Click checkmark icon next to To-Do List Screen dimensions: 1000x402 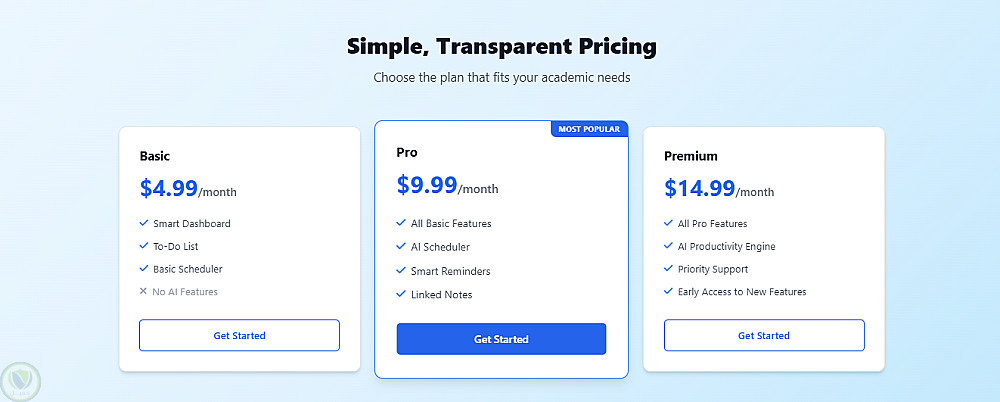click(144, 246)
